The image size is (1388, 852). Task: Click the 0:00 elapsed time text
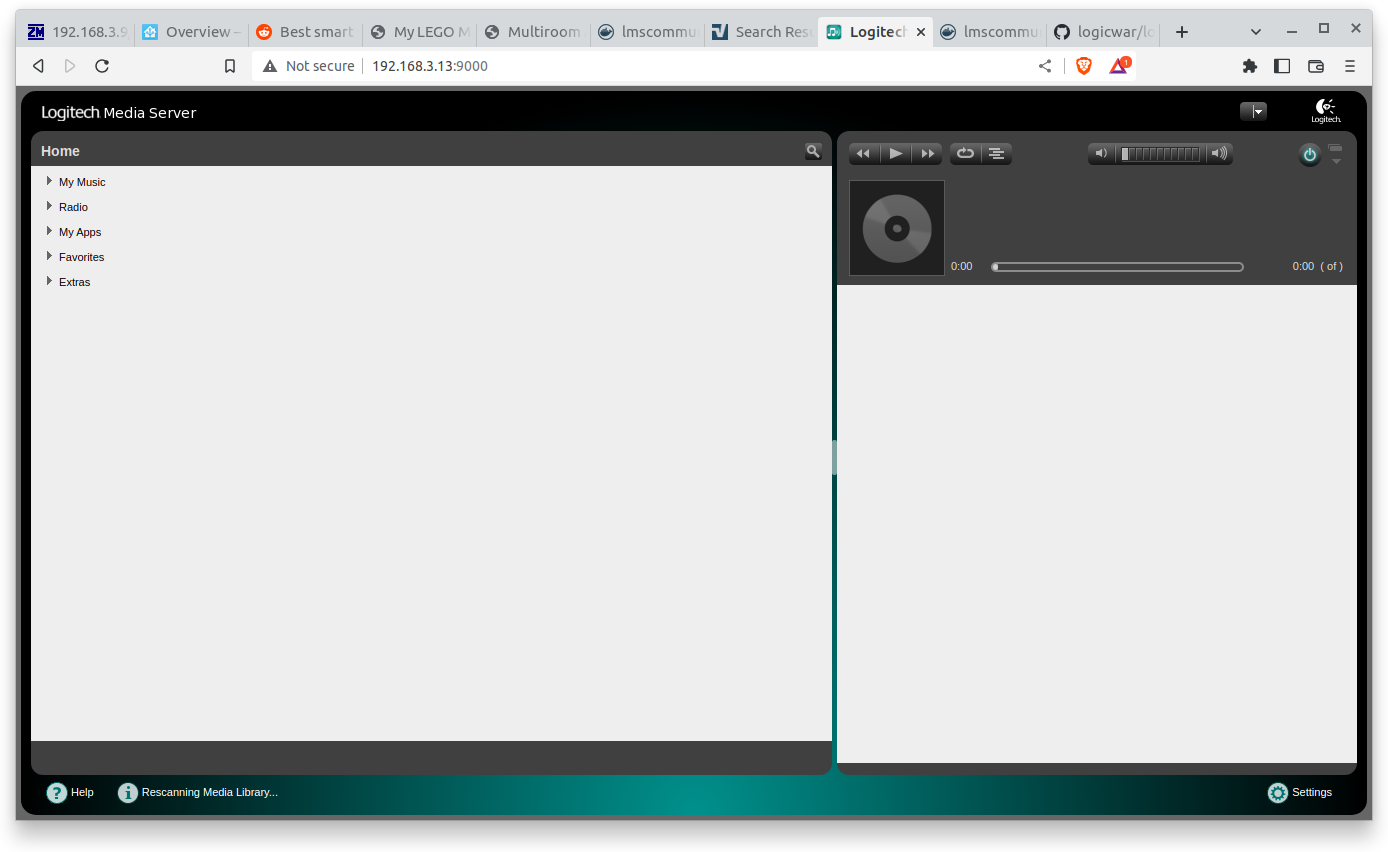click(x=961, y=267)
